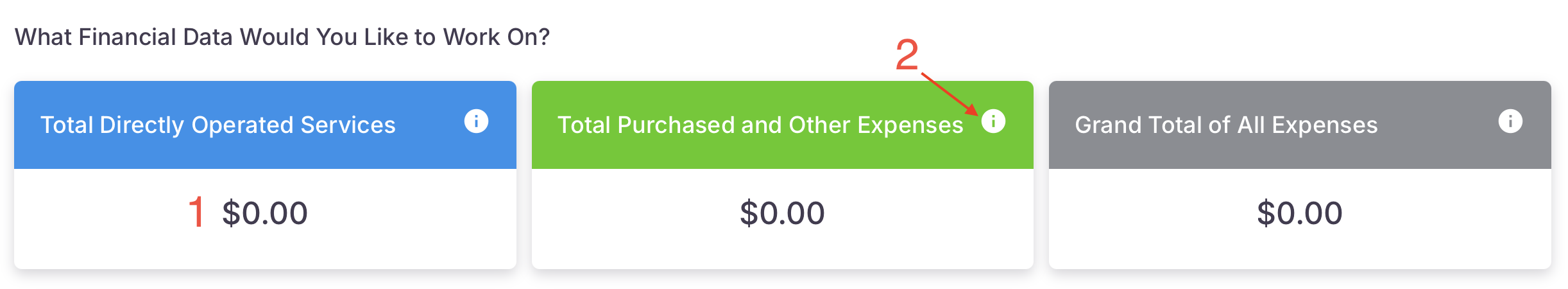
Task: Open the Total Purchased and Other Expenses title
Action: click(x=760, y=125)
